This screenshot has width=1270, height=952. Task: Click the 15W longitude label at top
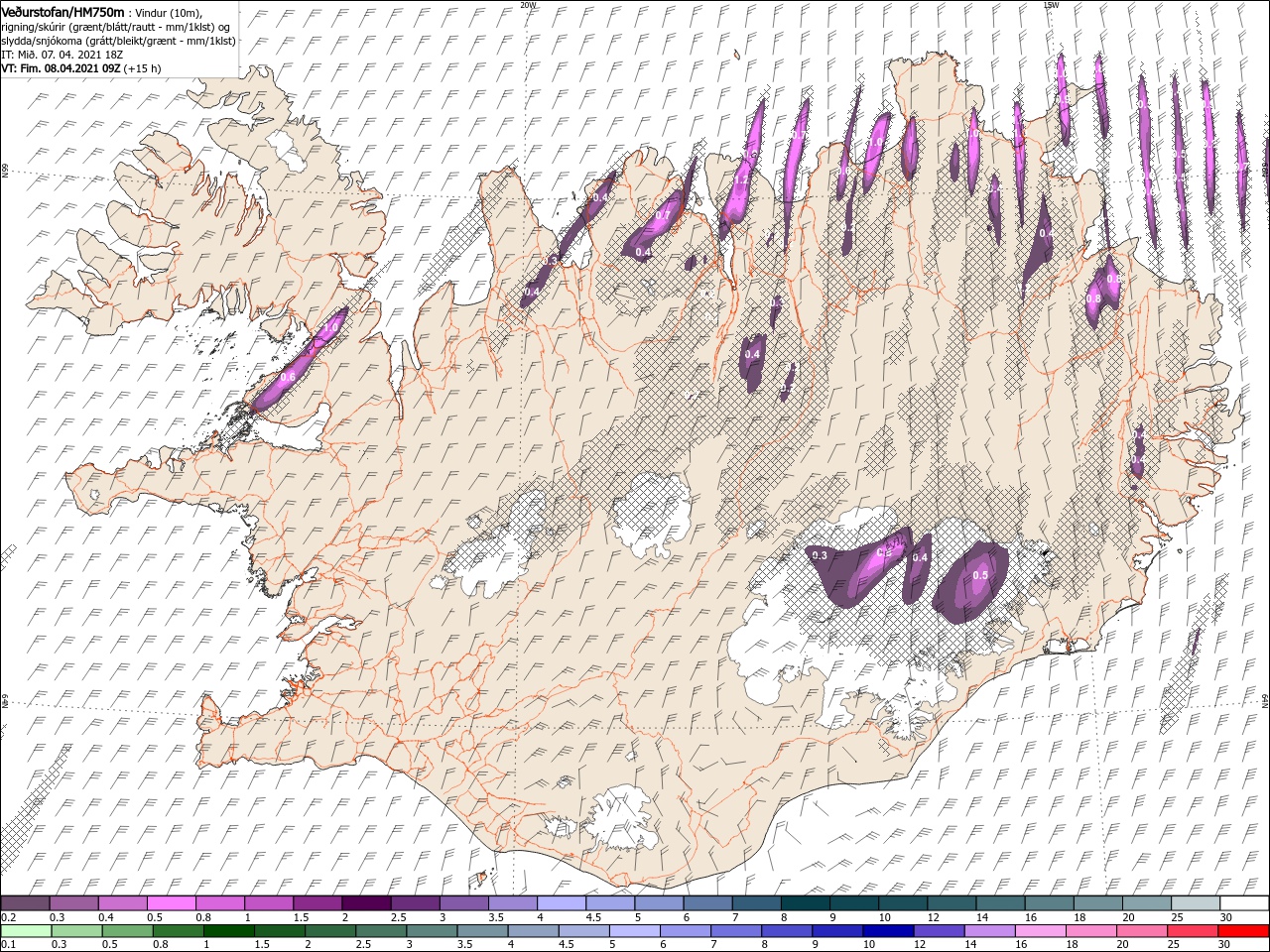coord(1052,5)
